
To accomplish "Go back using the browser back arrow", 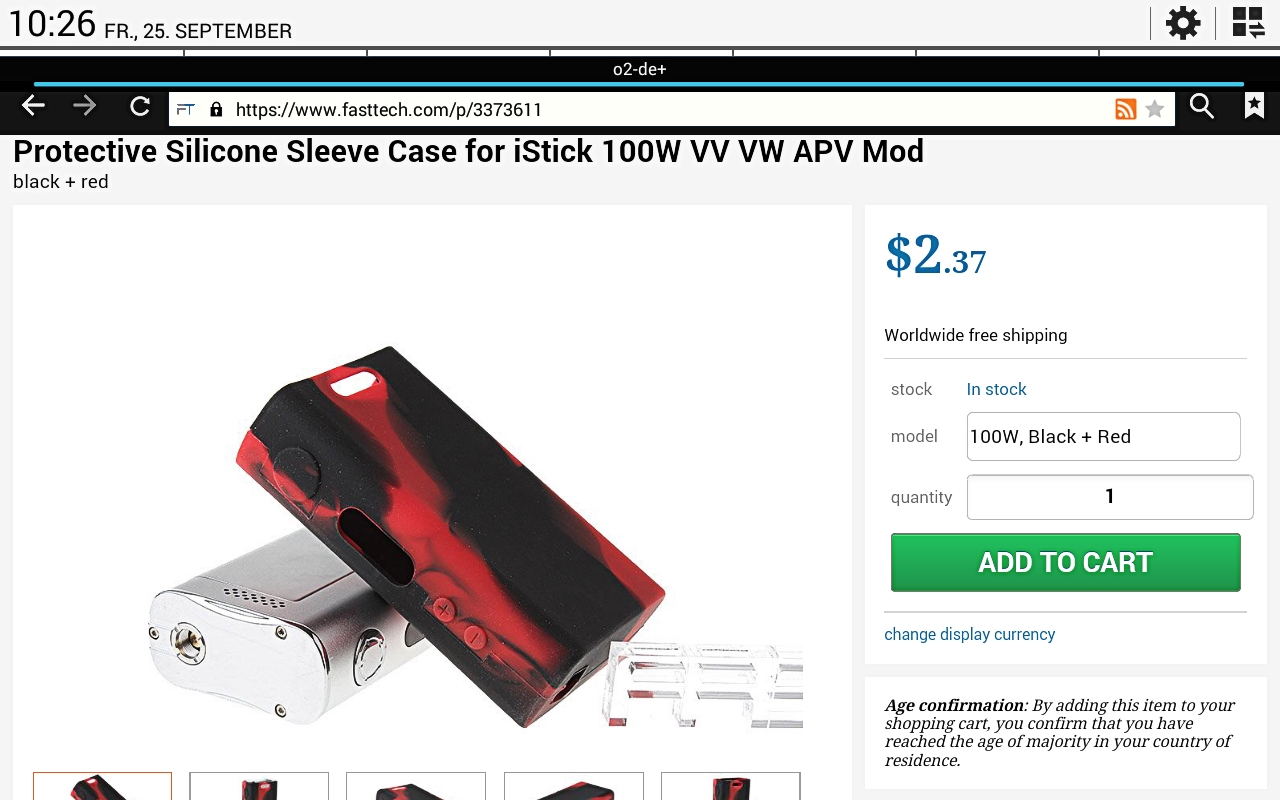I will (x=33, y=106).
